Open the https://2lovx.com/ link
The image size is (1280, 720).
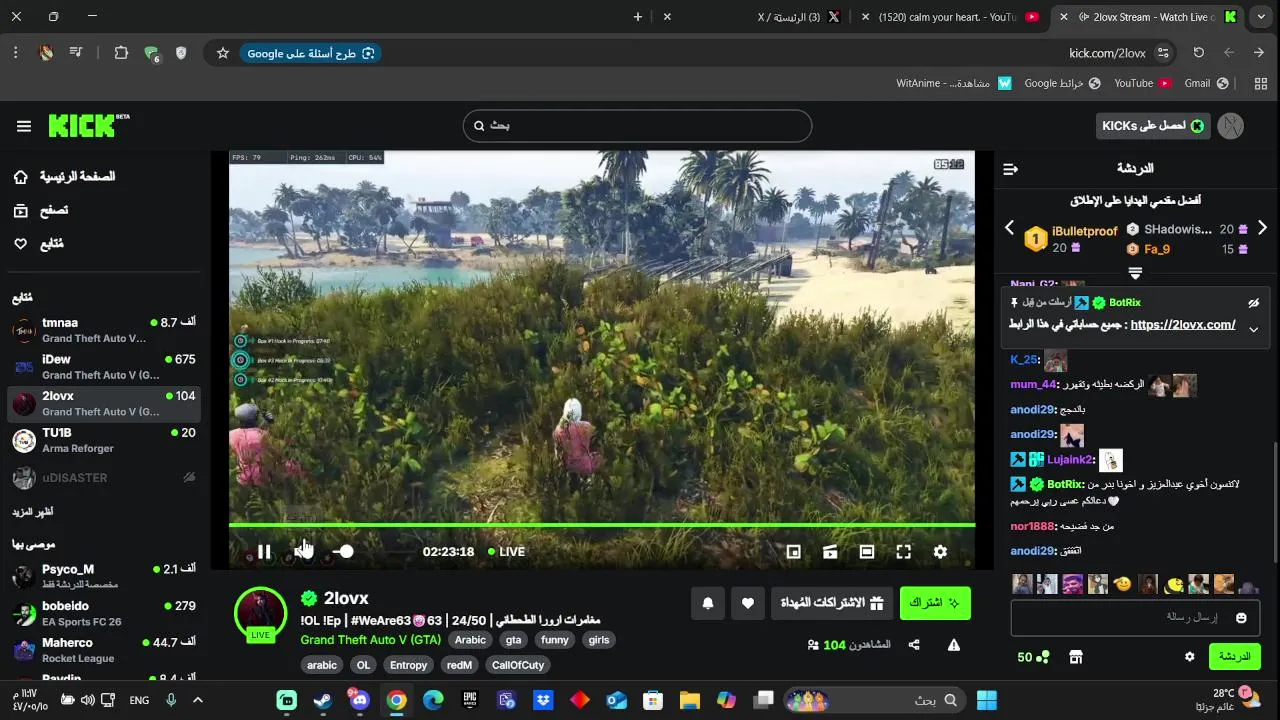(1183, 325)
